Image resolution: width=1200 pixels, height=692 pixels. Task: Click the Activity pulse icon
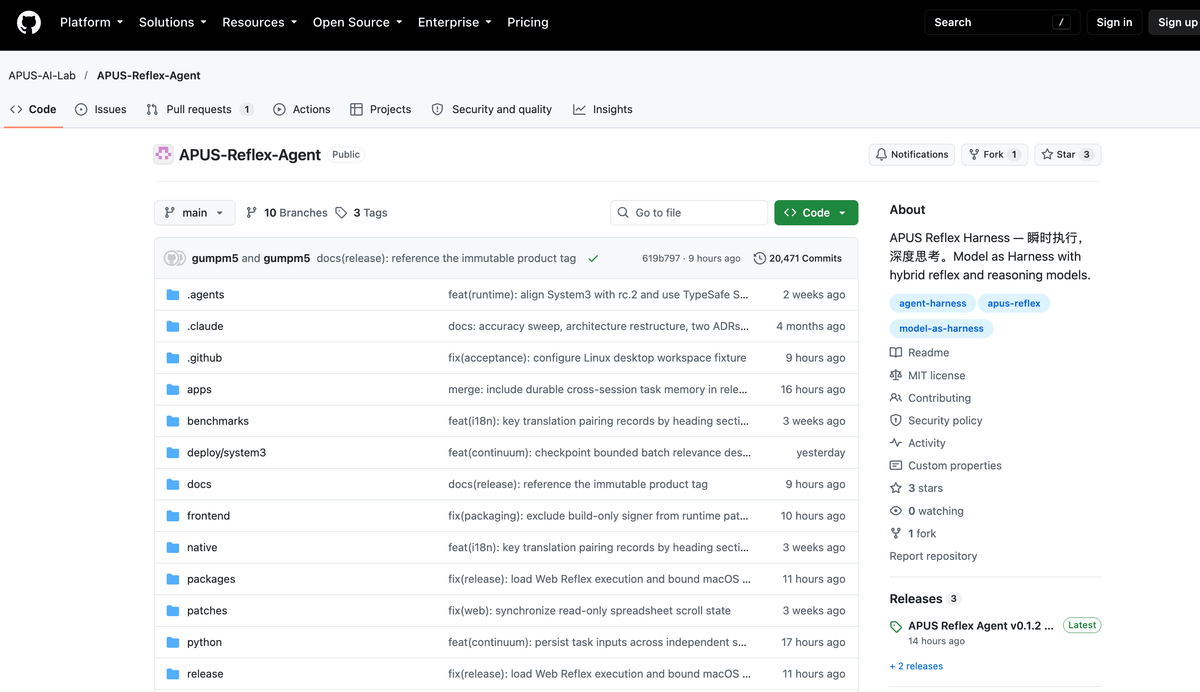896,443
